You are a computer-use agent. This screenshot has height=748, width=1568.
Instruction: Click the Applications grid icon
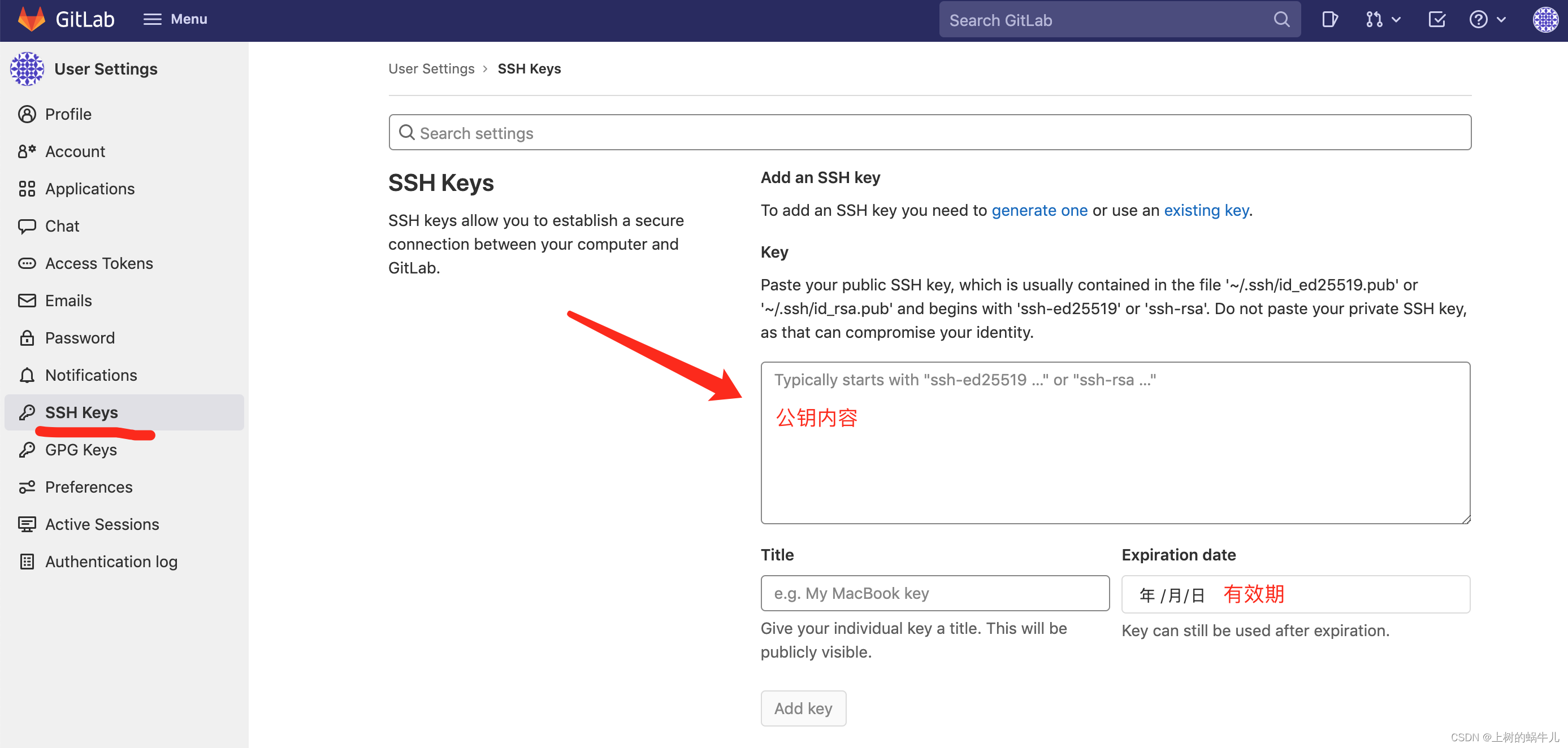click(27, 189)
